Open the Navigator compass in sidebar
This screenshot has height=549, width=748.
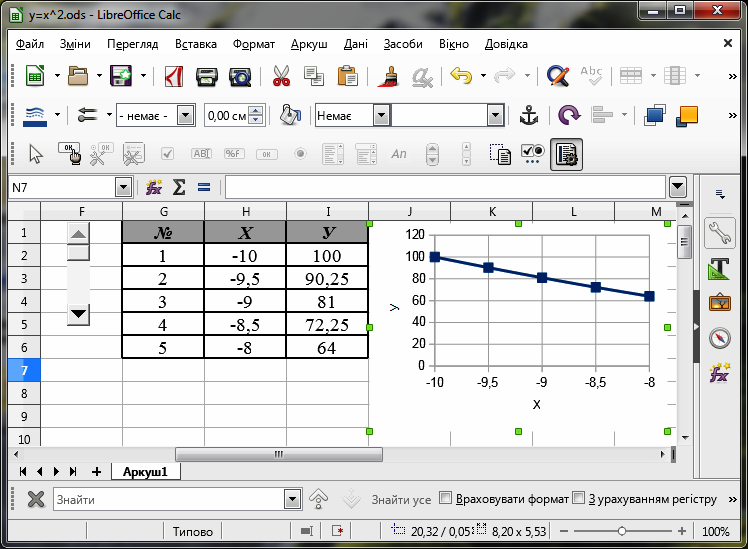719,338
